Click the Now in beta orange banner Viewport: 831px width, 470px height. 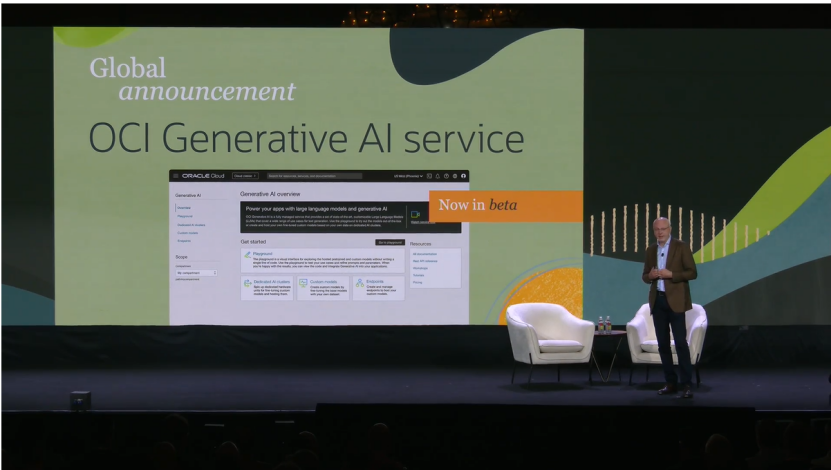click(x=506, y=206)
